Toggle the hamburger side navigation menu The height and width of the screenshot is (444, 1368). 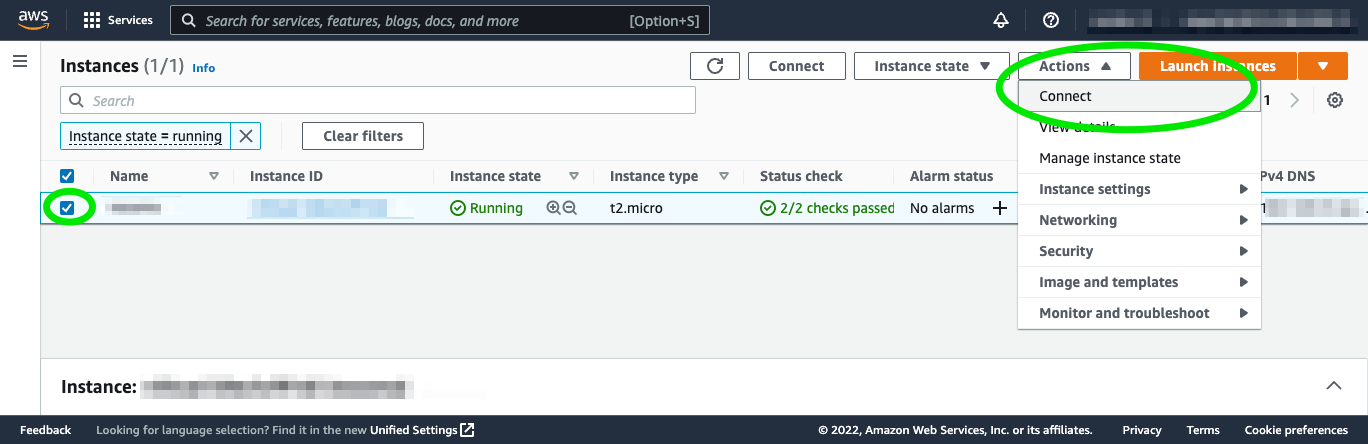pyautogui.click(x=20, y=62)
